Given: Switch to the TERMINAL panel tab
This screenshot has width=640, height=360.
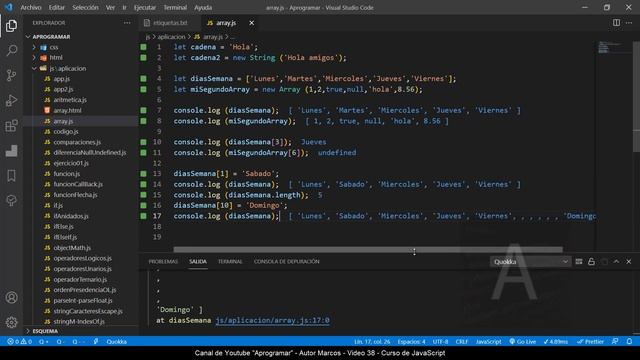Looking at the screenshot, I should (230, 262).
